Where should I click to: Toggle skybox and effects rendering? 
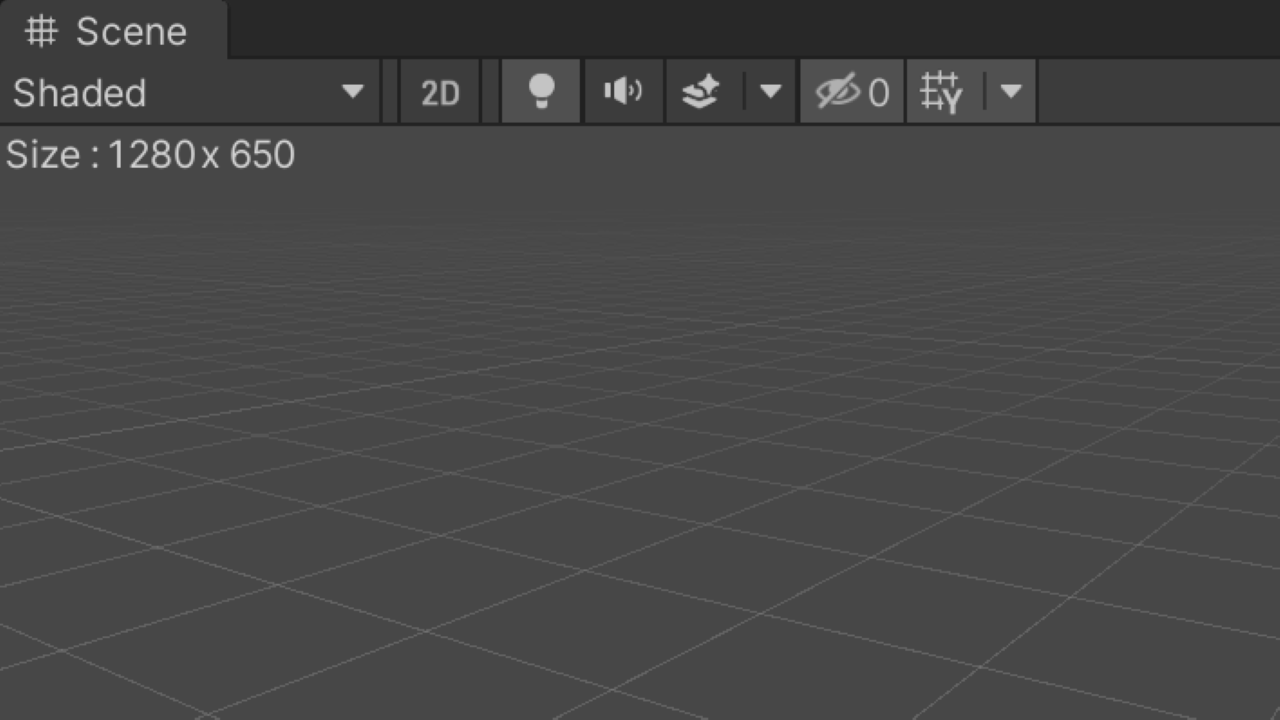coord(702,91)
